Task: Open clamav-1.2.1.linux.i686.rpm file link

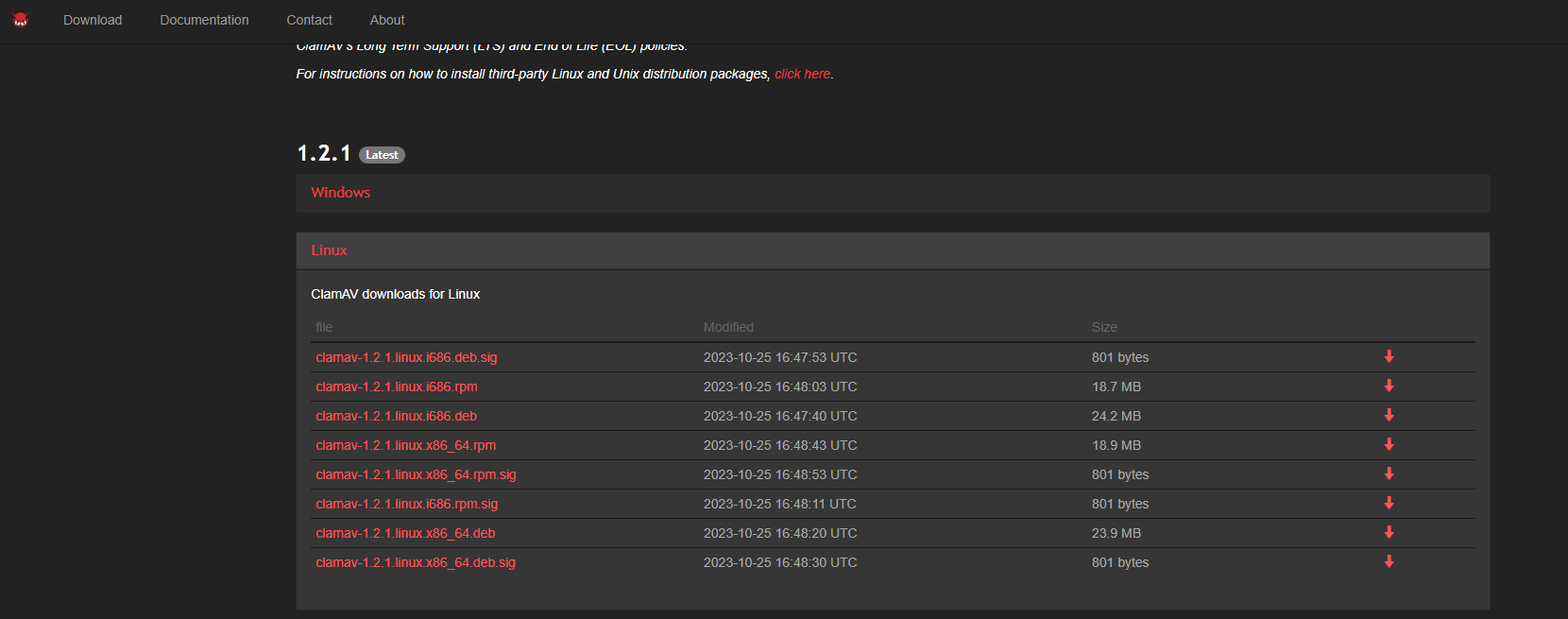Action: [397, 387]
